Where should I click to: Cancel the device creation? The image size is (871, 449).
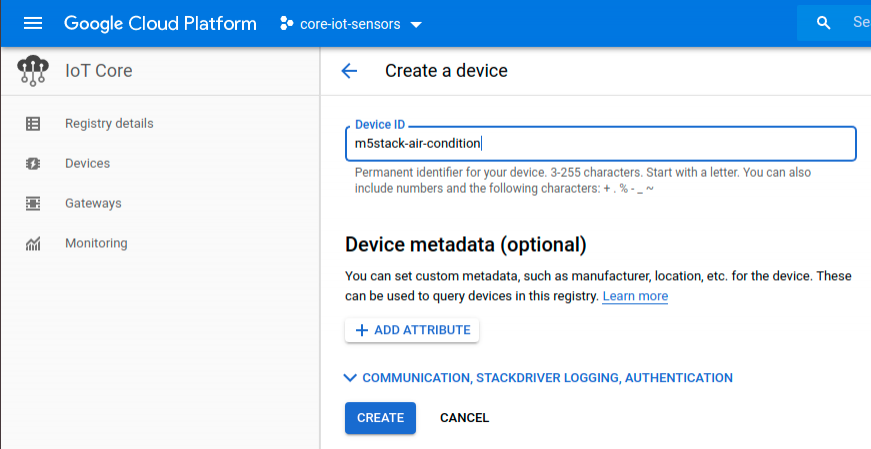(x=464, y=418)
